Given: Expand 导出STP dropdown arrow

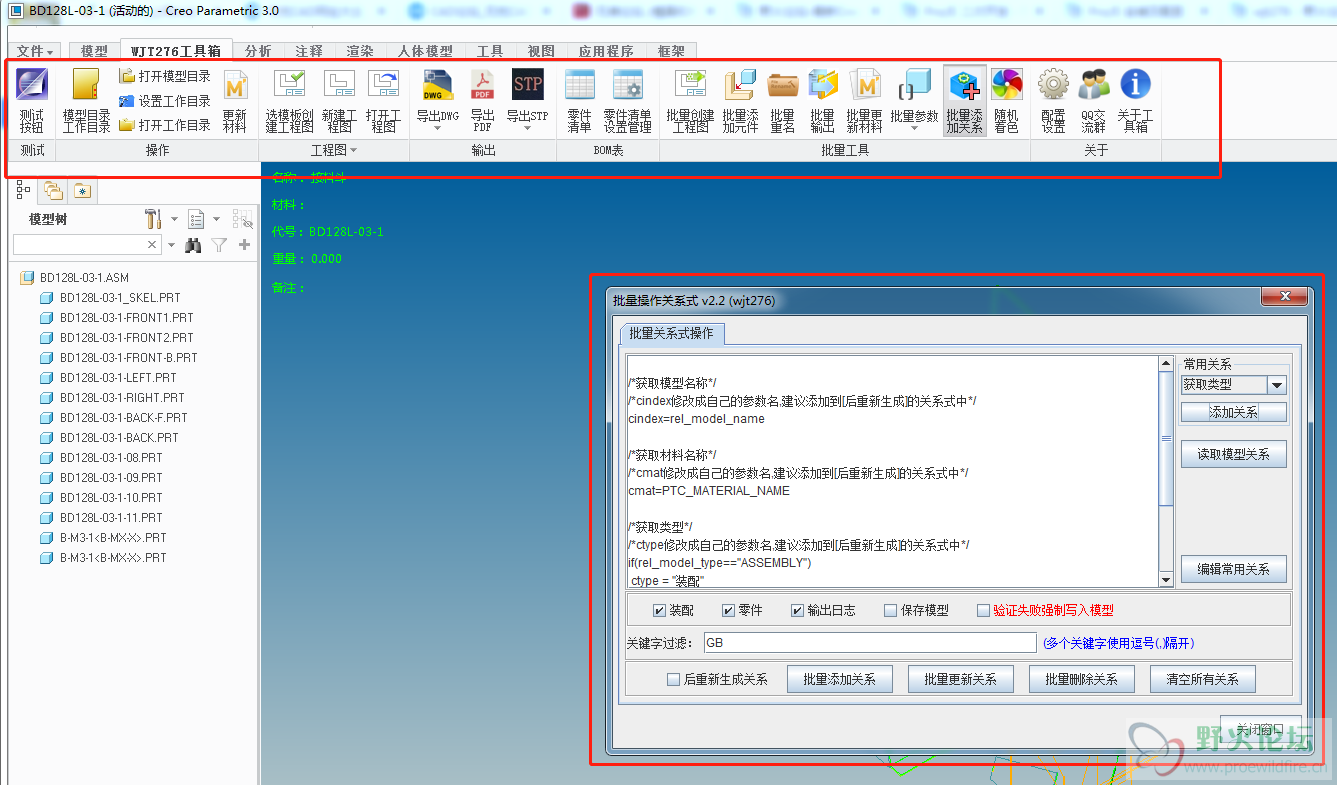Looking at the screenshot, I should 527,129.
